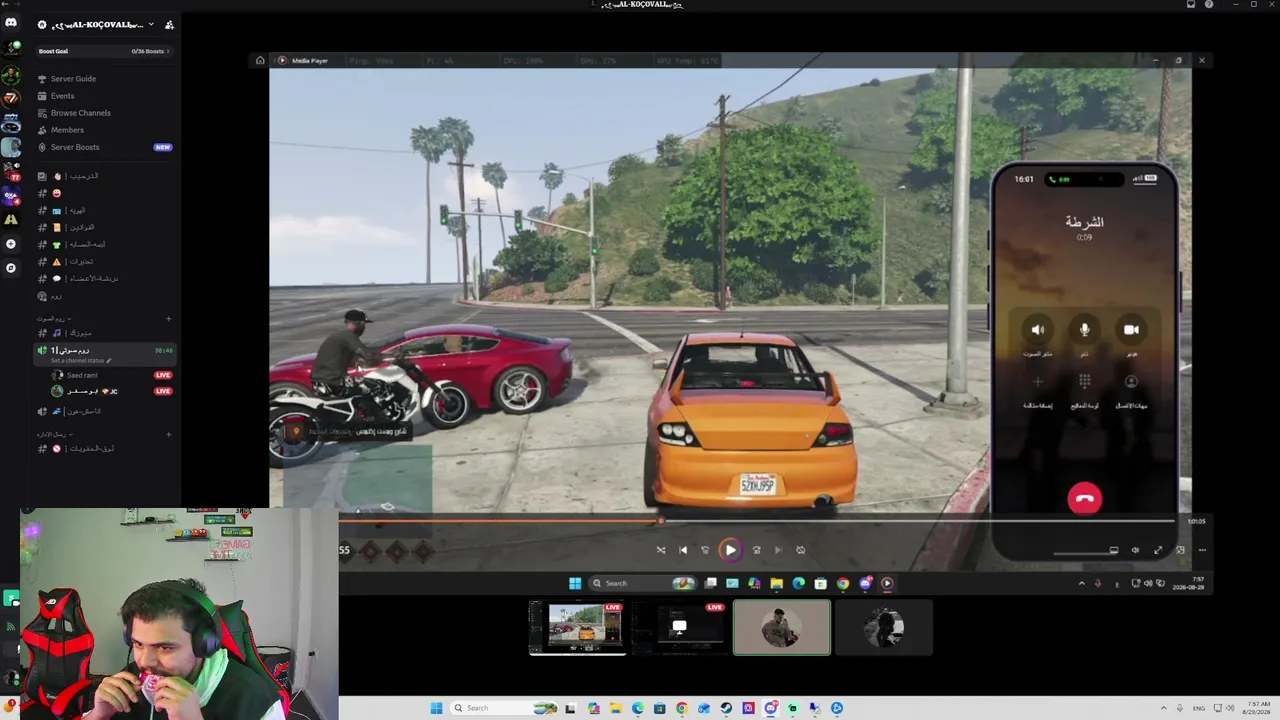The image size is (1280, 720).
Task: Collapse the روم الصوت channel category
Action: [x=52, y=319]
